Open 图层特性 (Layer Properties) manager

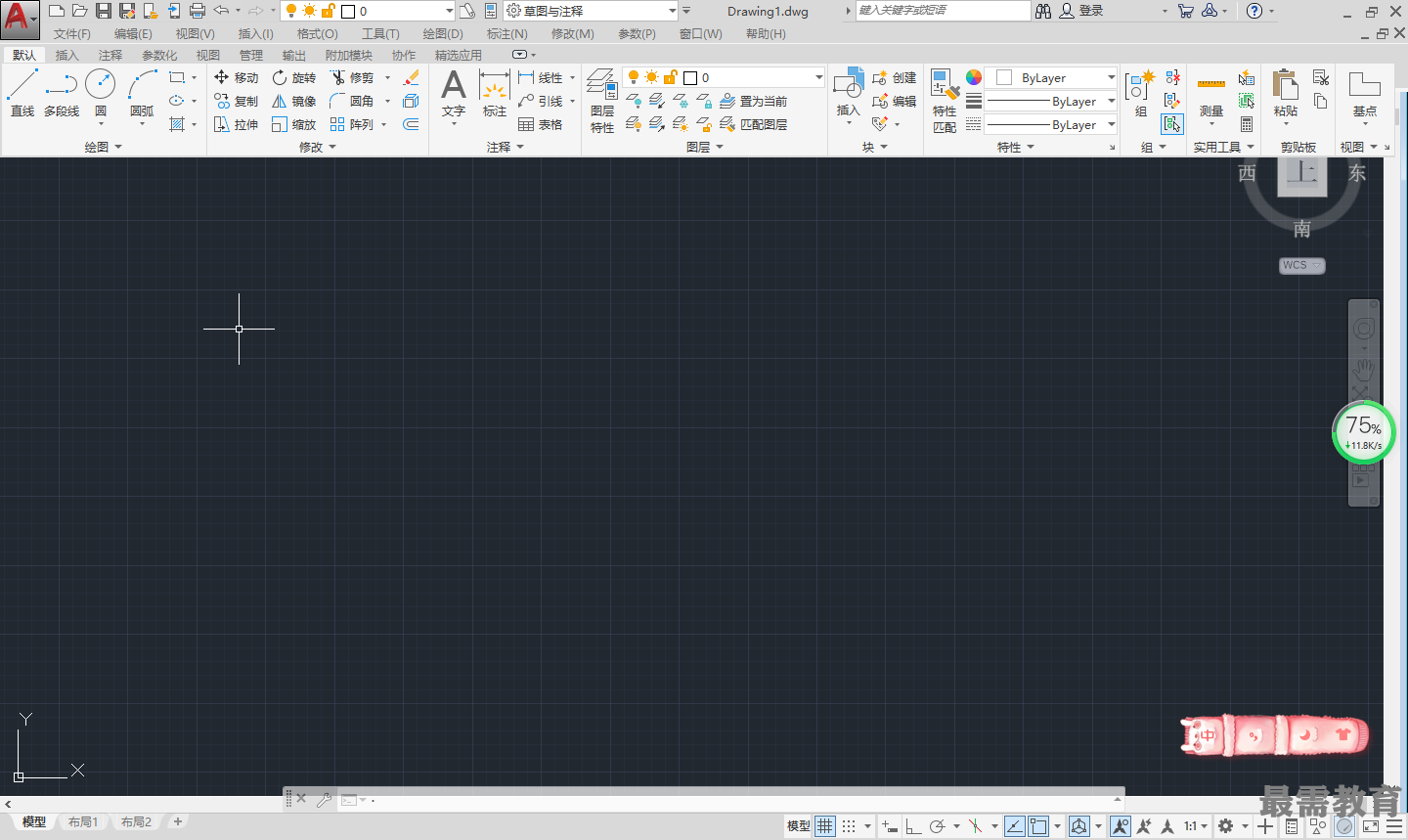coord(602,101)
